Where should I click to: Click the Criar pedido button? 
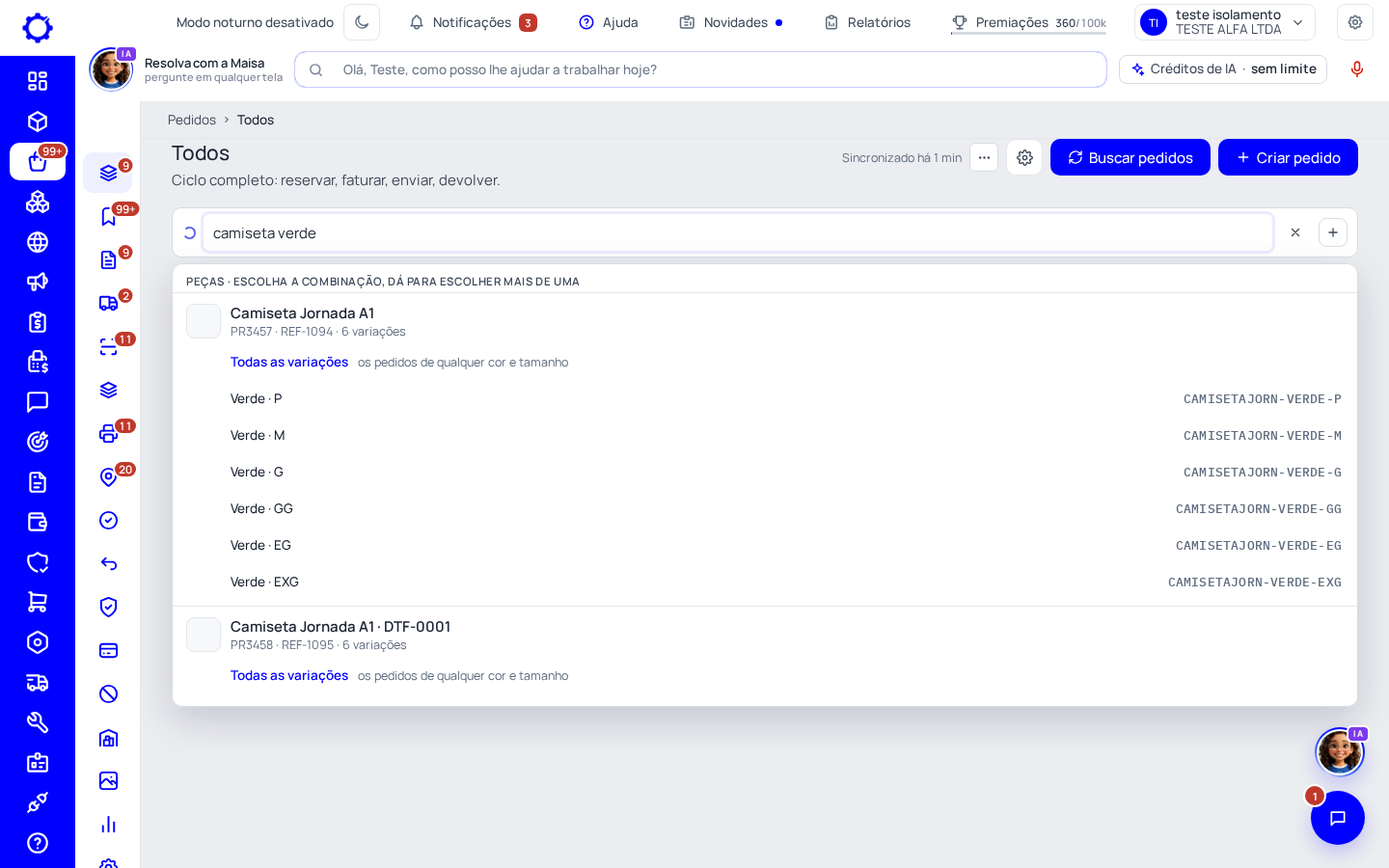coord(1288,157)
